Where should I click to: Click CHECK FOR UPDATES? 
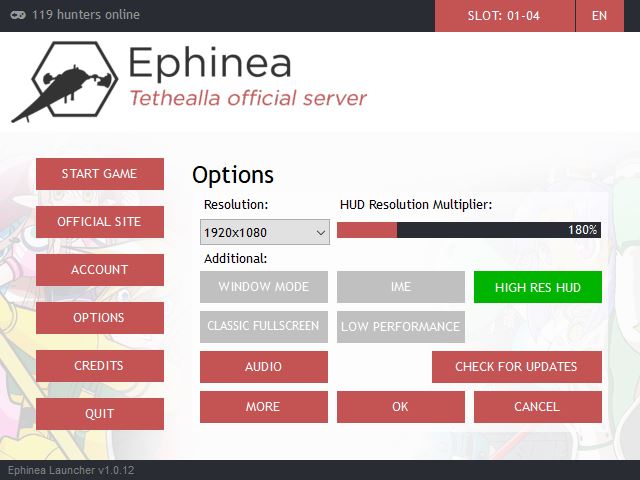[517, 367]
